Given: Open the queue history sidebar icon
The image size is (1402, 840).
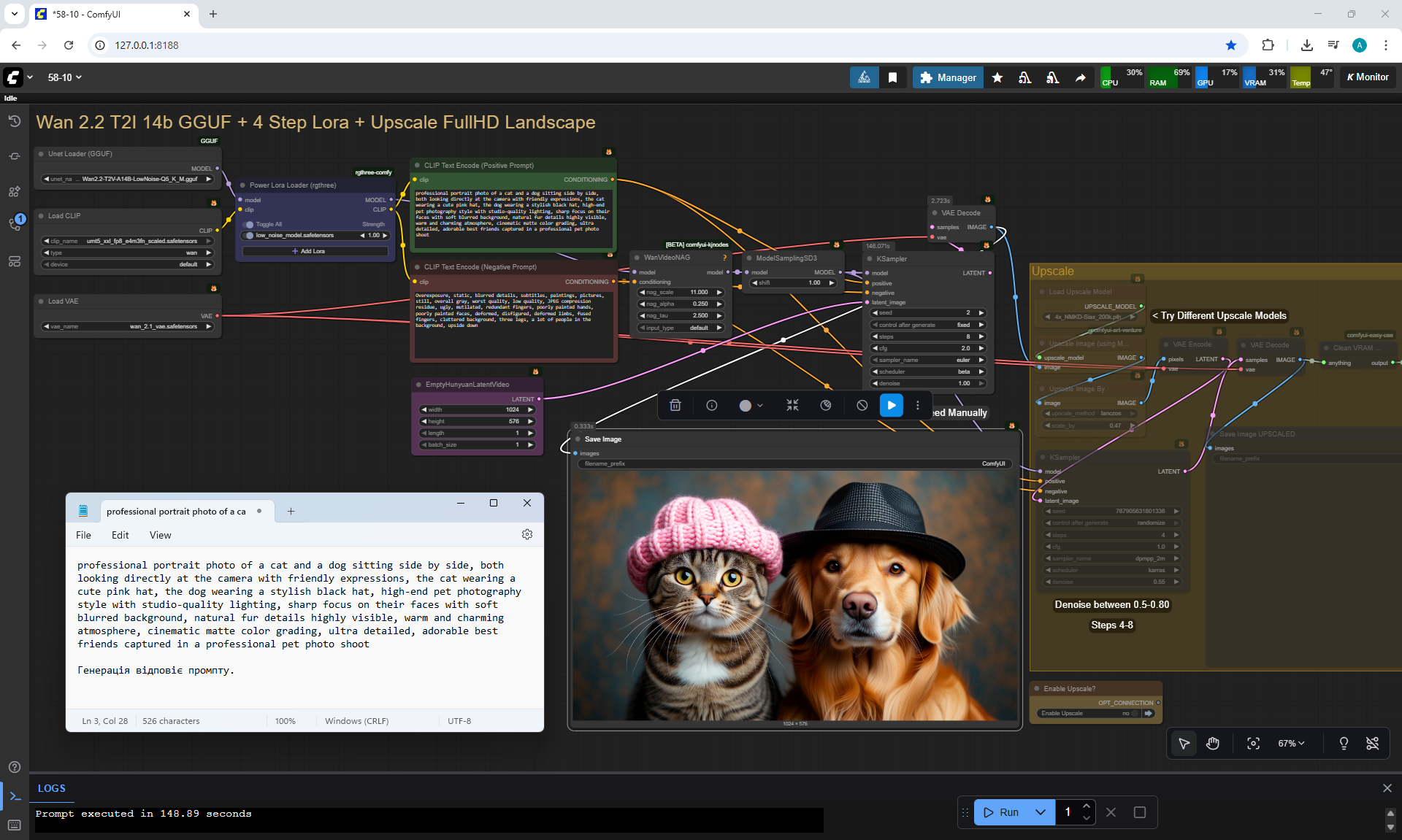Looking at the screenshot, I should coord(15,122).
